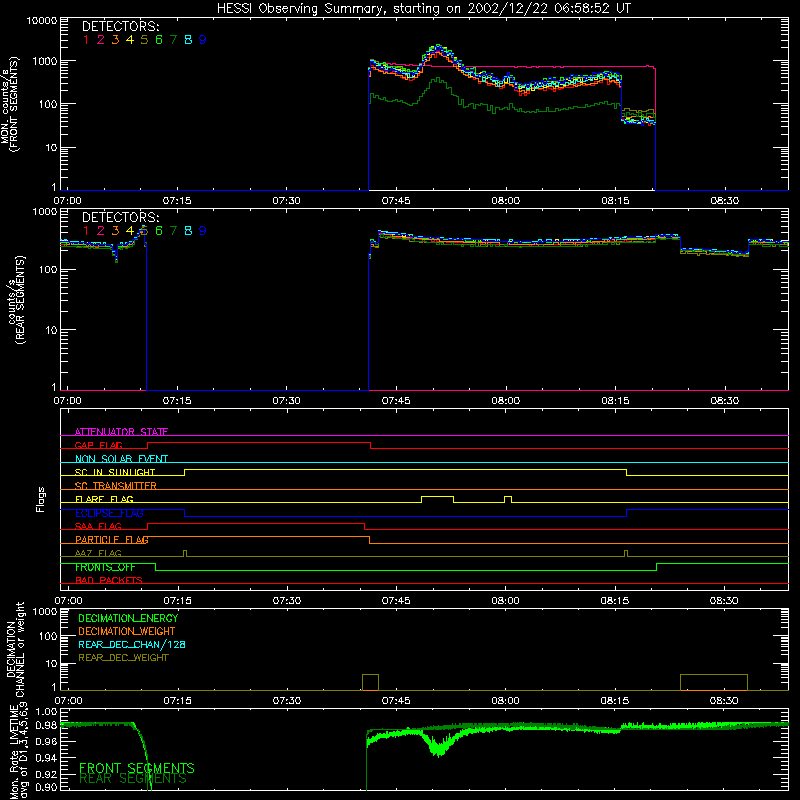Click the ATTENUATOR_STATE flag label
800x800 pixels.
point(121,432)
